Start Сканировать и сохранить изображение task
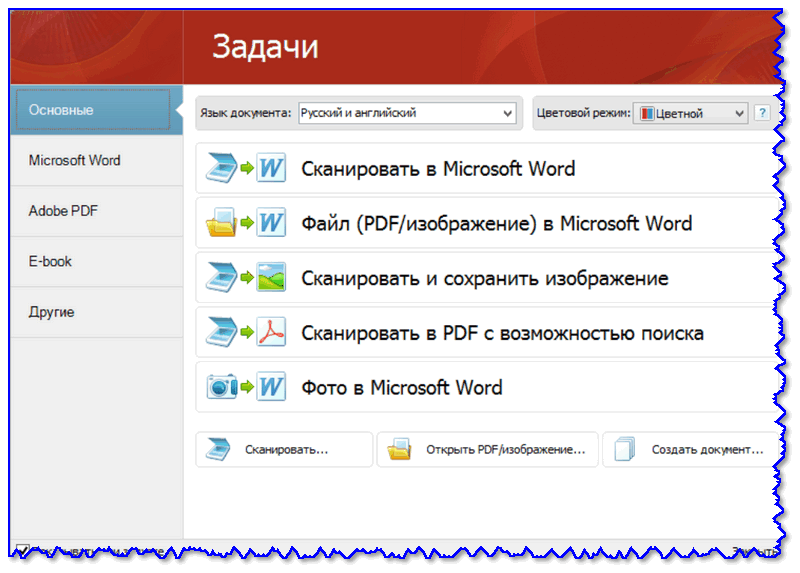 [x=487, y=278]
